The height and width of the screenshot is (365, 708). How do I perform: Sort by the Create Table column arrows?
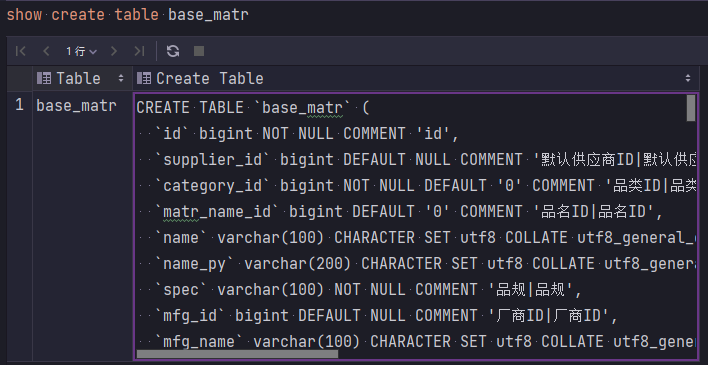(688, 78)
